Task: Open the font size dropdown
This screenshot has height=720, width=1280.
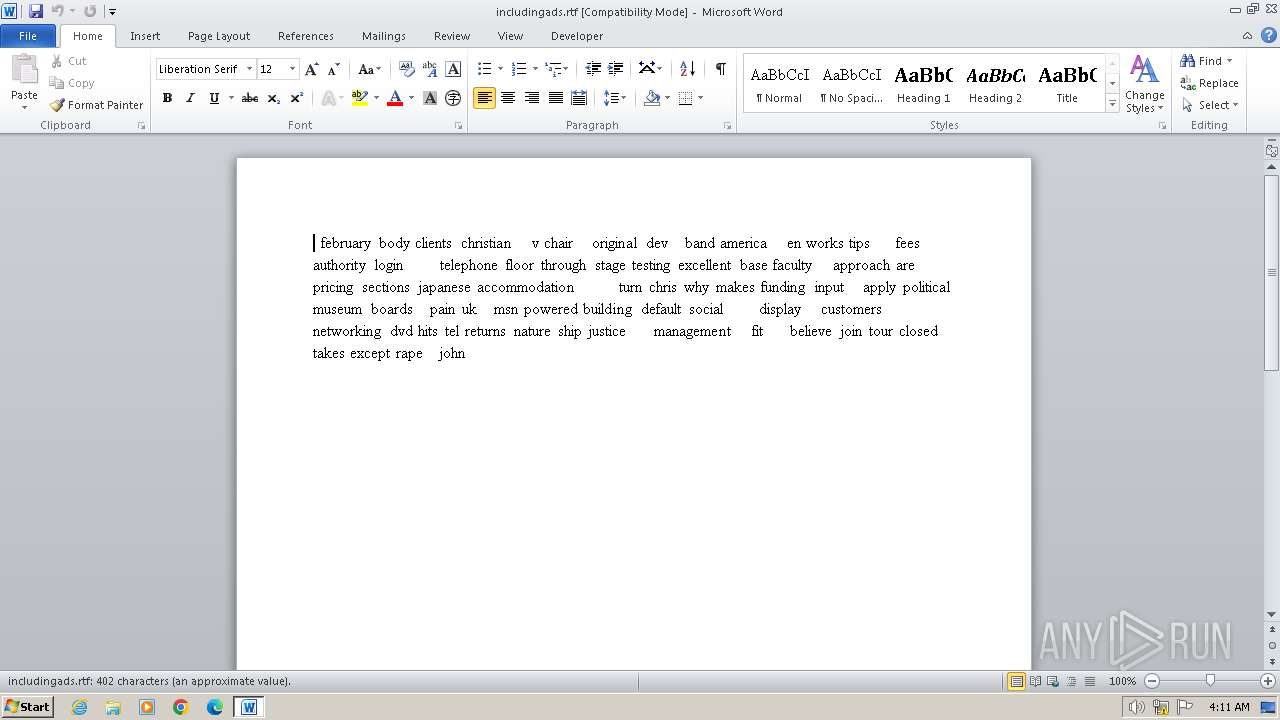Action: click(x=292, y=69)
